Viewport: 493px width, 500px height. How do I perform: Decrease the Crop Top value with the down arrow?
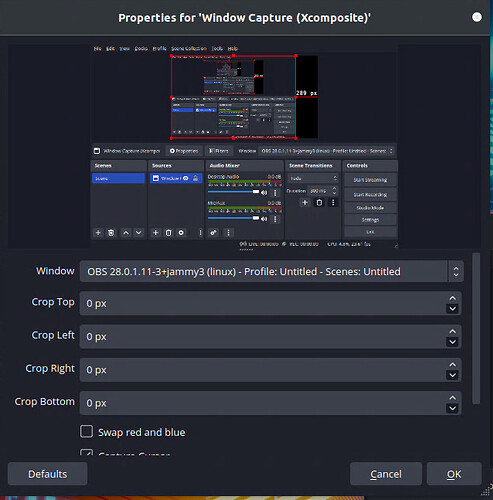(x=452, y=309)
